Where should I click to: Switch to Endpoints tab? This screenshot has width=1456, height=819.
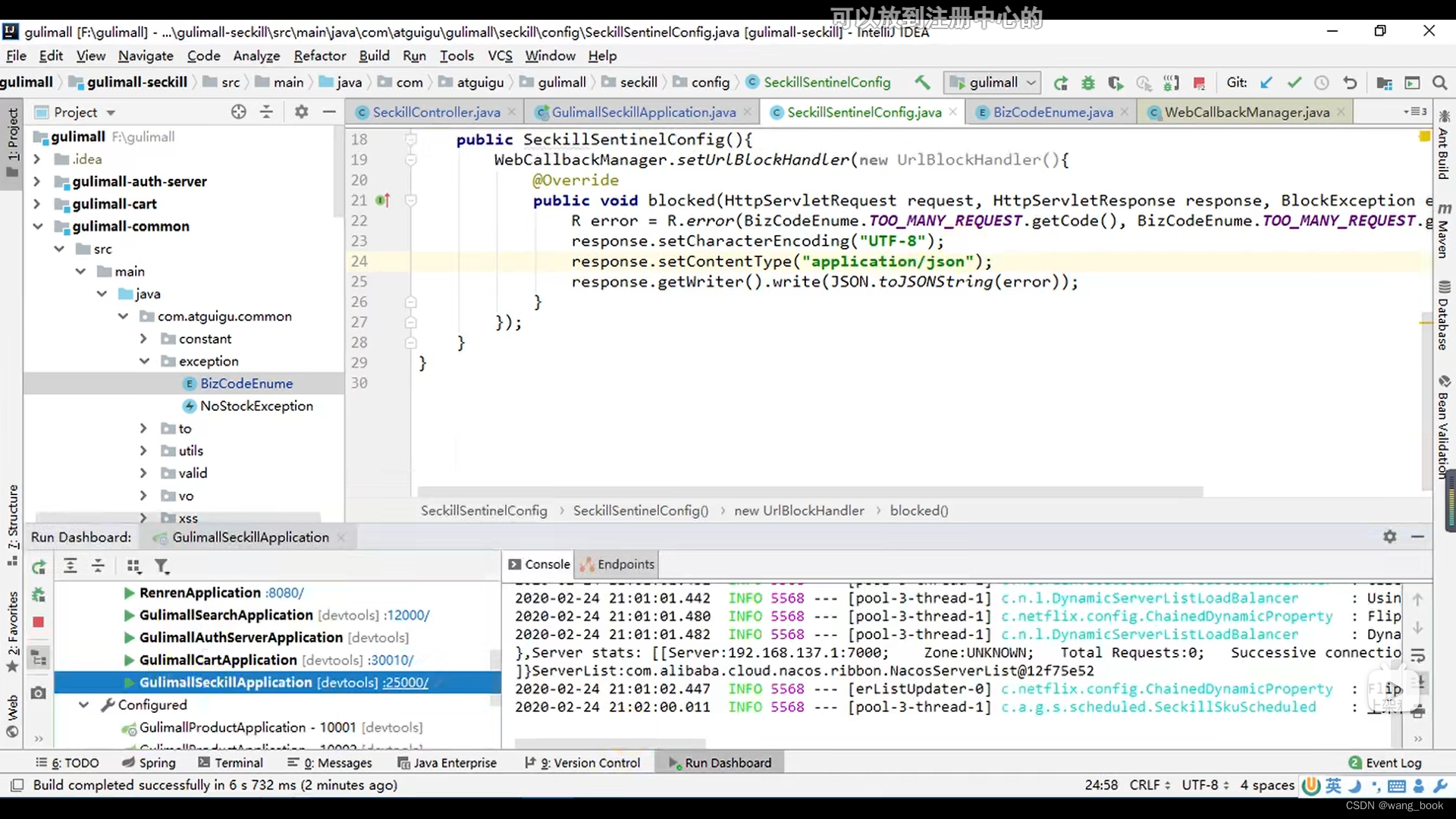coord(617,564)
